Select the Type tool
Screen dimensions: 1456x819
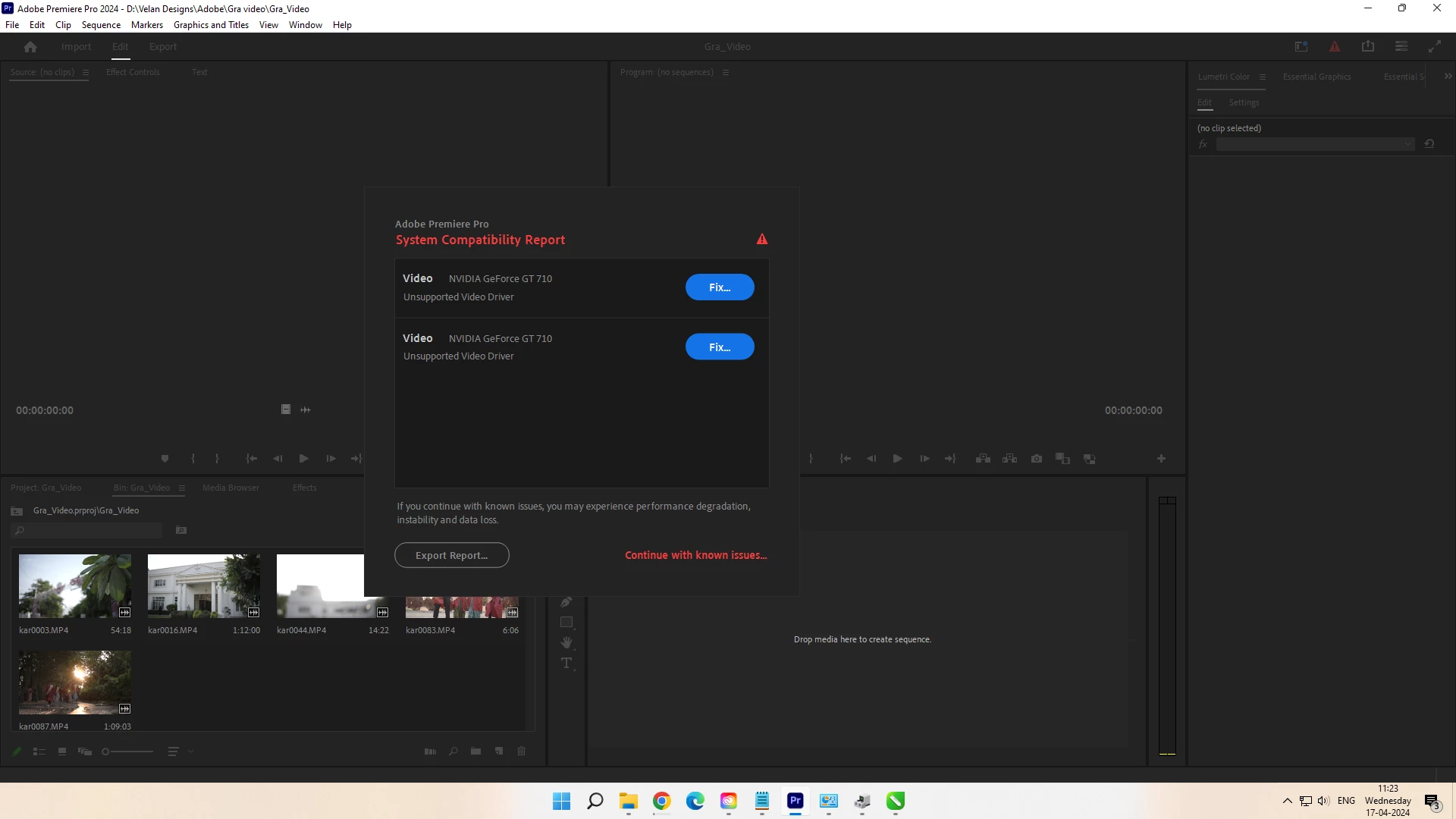coord(566,663)
